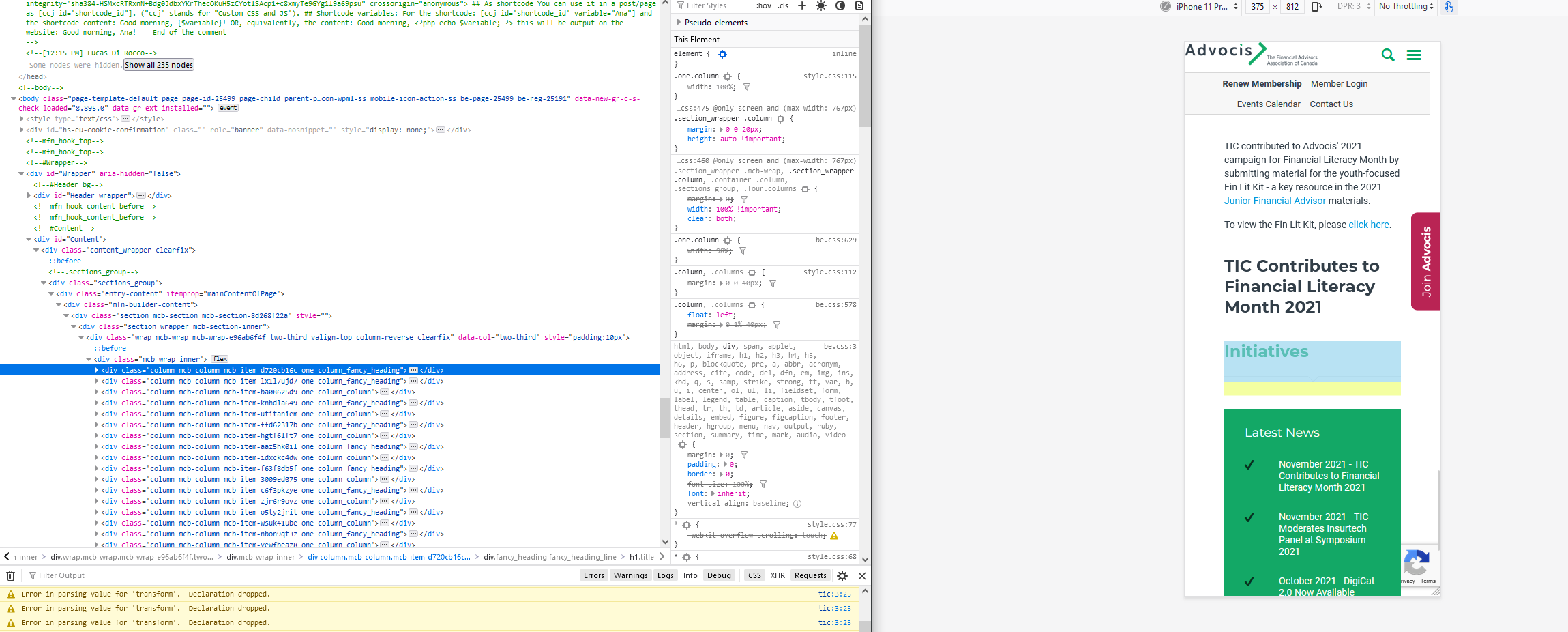Select h1.title breadcrumb

[642, 557]
